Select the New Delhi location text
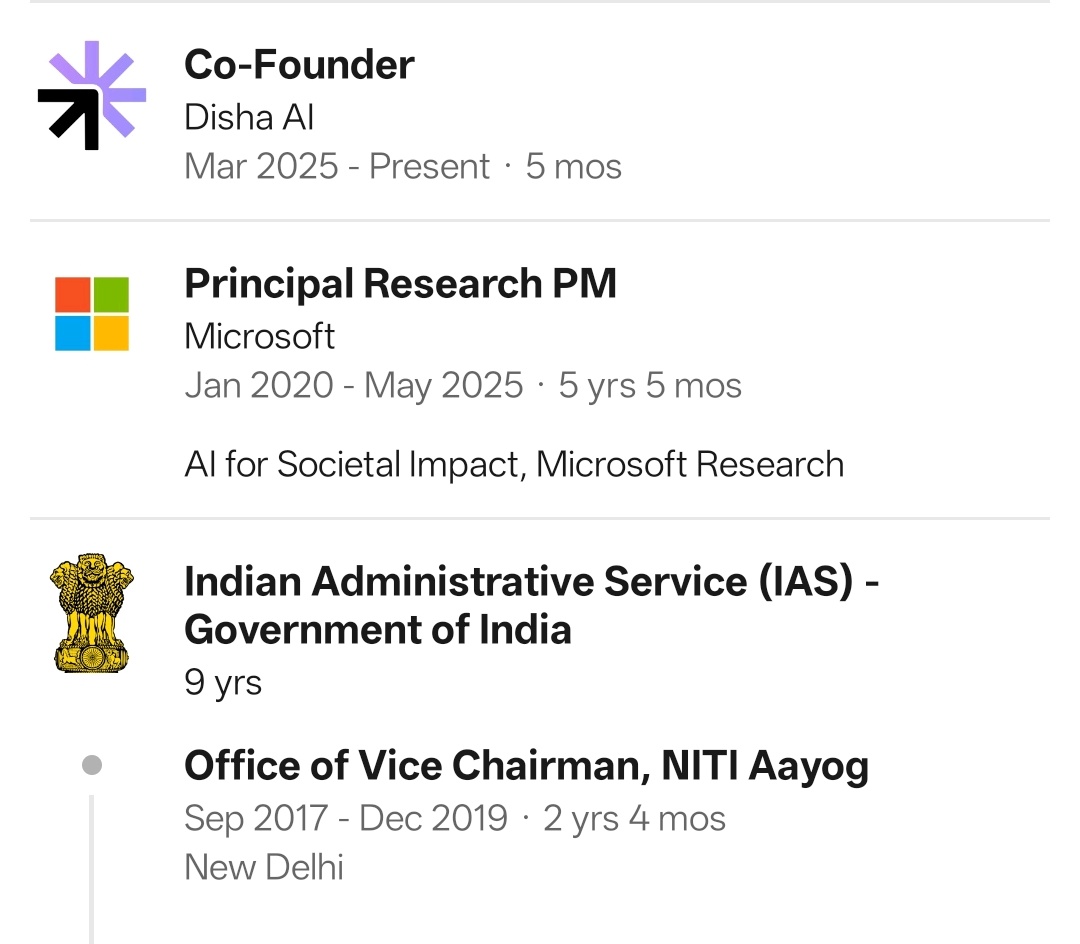This screenshot has width=1080, height=944. [264, 868]
